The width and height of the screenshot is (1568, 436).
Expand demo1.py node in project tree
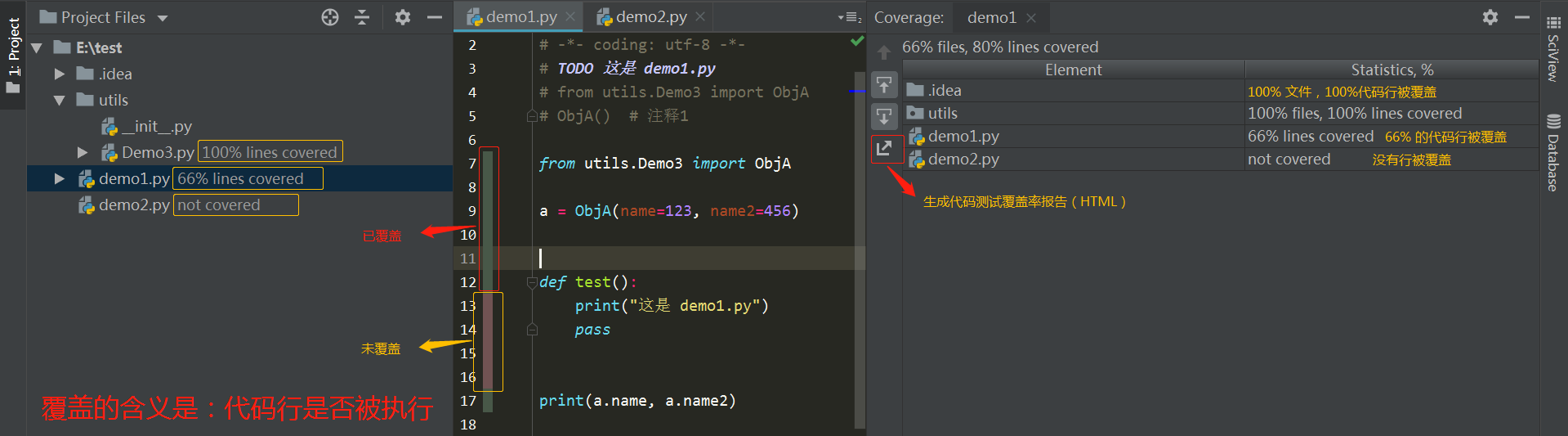(x=60, y=178)
